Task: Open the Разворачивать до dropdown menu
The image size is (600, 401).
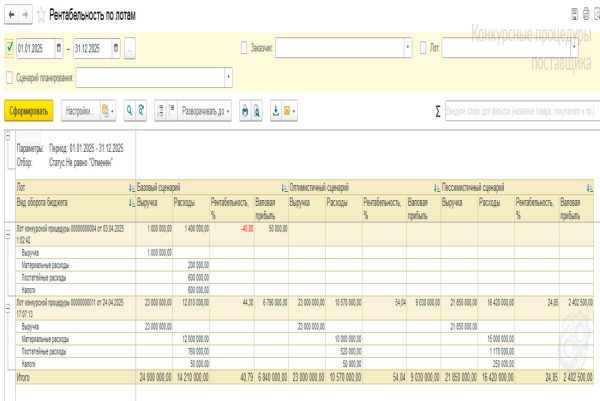Action: pyautogui.click(x=206, y=109)
